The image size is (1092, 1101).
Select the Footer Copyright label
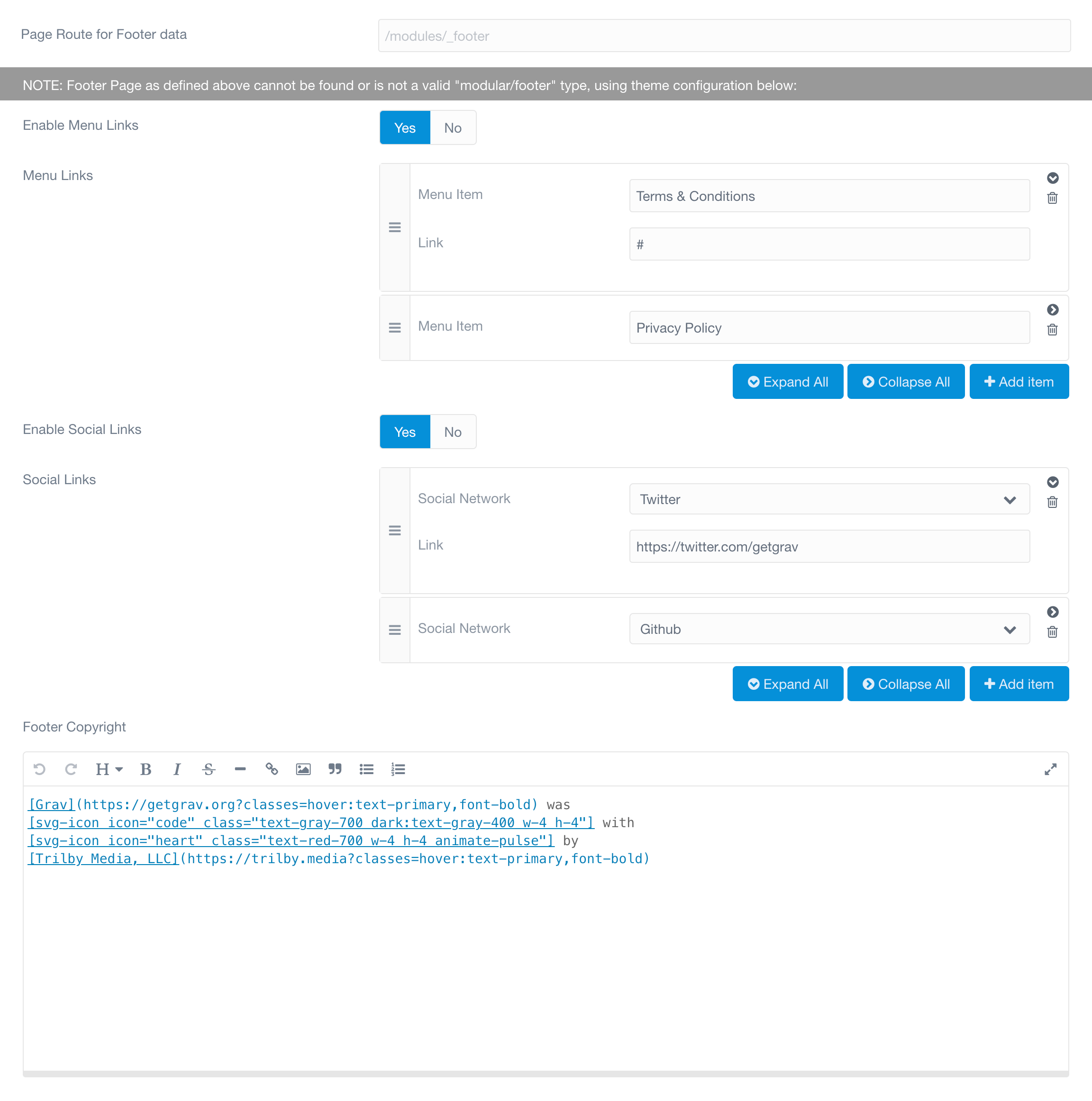[74, 727]
